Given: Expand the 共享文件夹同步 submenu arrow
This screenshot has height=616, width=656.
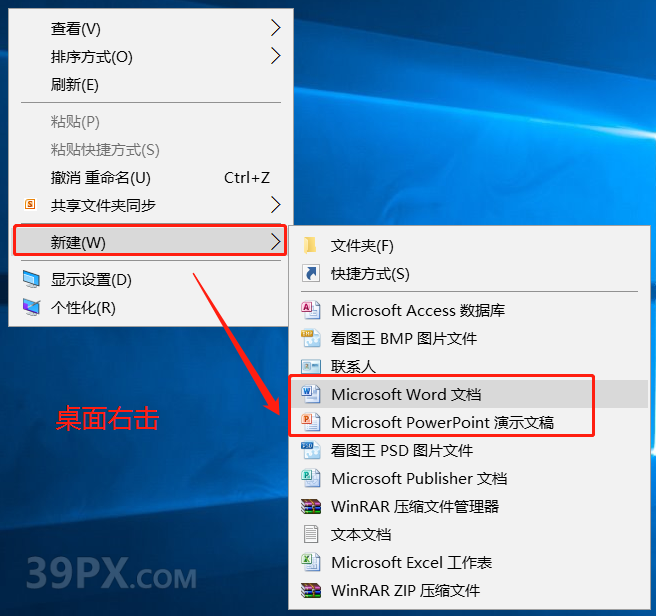Looking at the screenshot, I should (275, 205).
